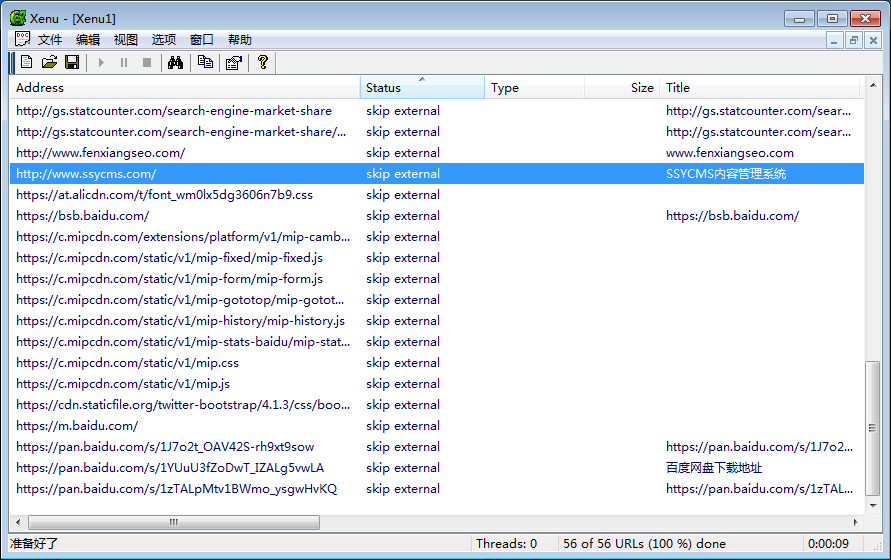Sort list by the Address column header
891x560 pixels.
tap(185, 88)
